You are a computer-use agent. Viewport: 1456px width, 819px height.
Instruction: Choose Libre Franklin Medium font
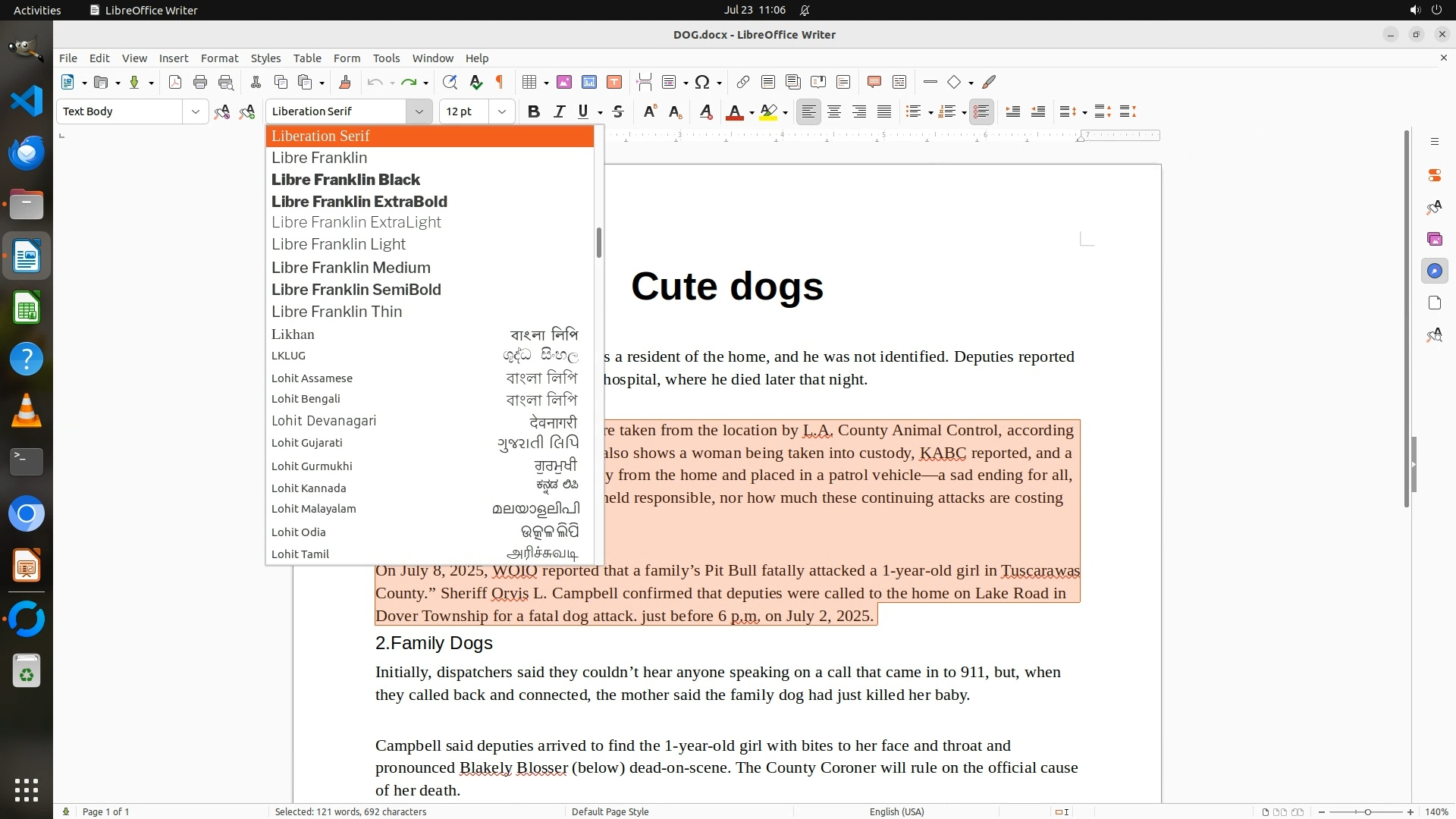(351, 268)
